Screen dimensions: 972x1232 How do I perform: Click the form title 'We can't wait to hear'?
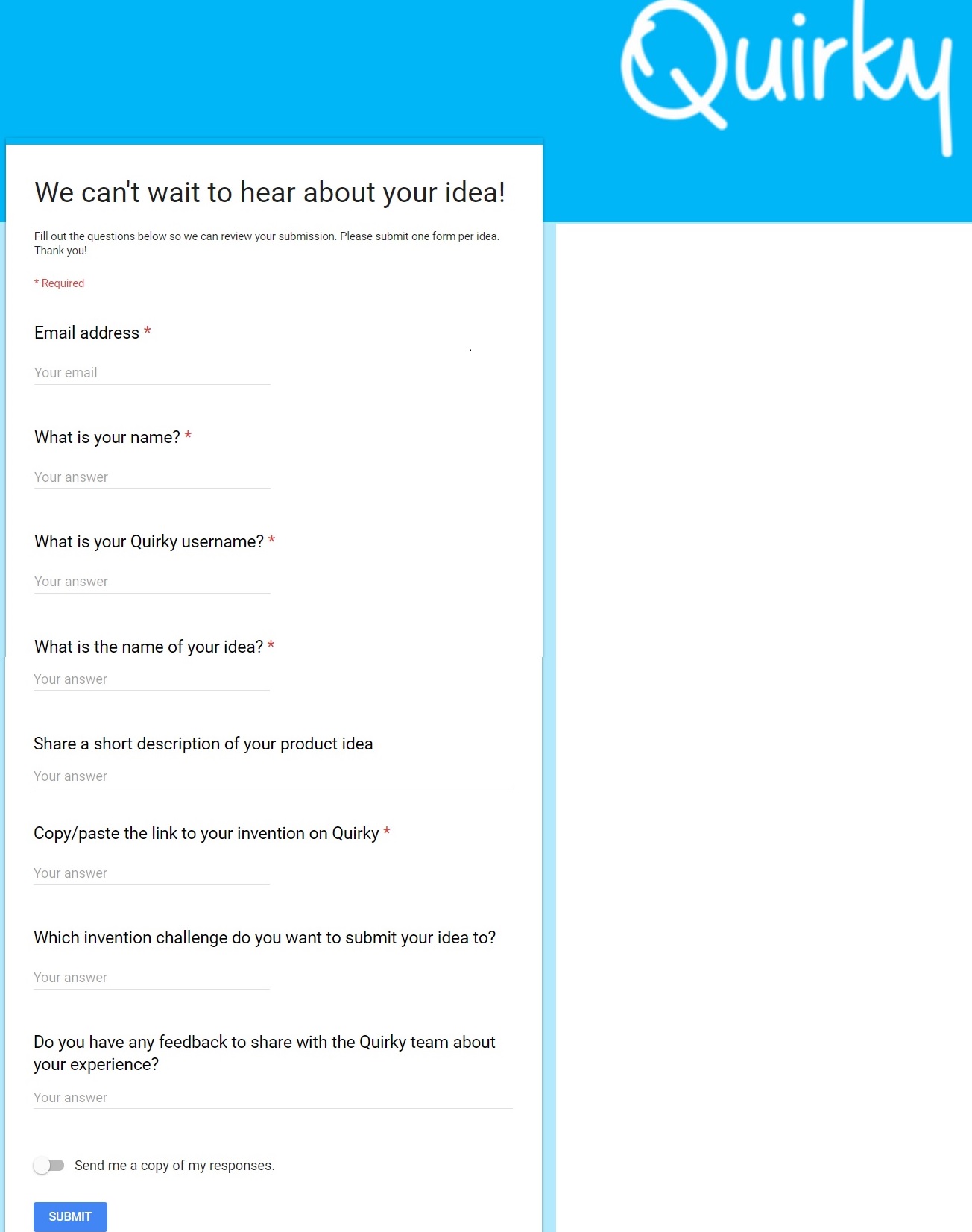coord(270,192)
